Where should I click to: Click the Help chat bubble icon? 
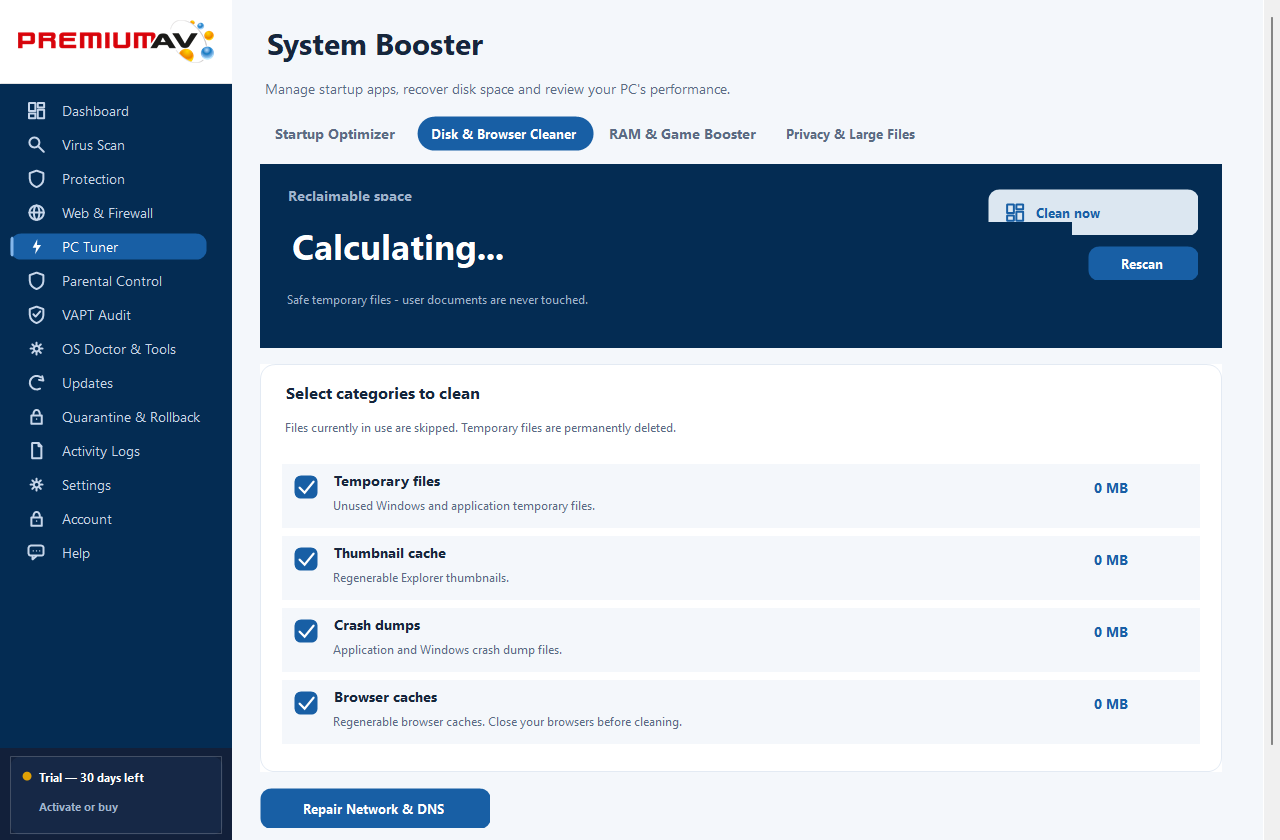(37, 553)
